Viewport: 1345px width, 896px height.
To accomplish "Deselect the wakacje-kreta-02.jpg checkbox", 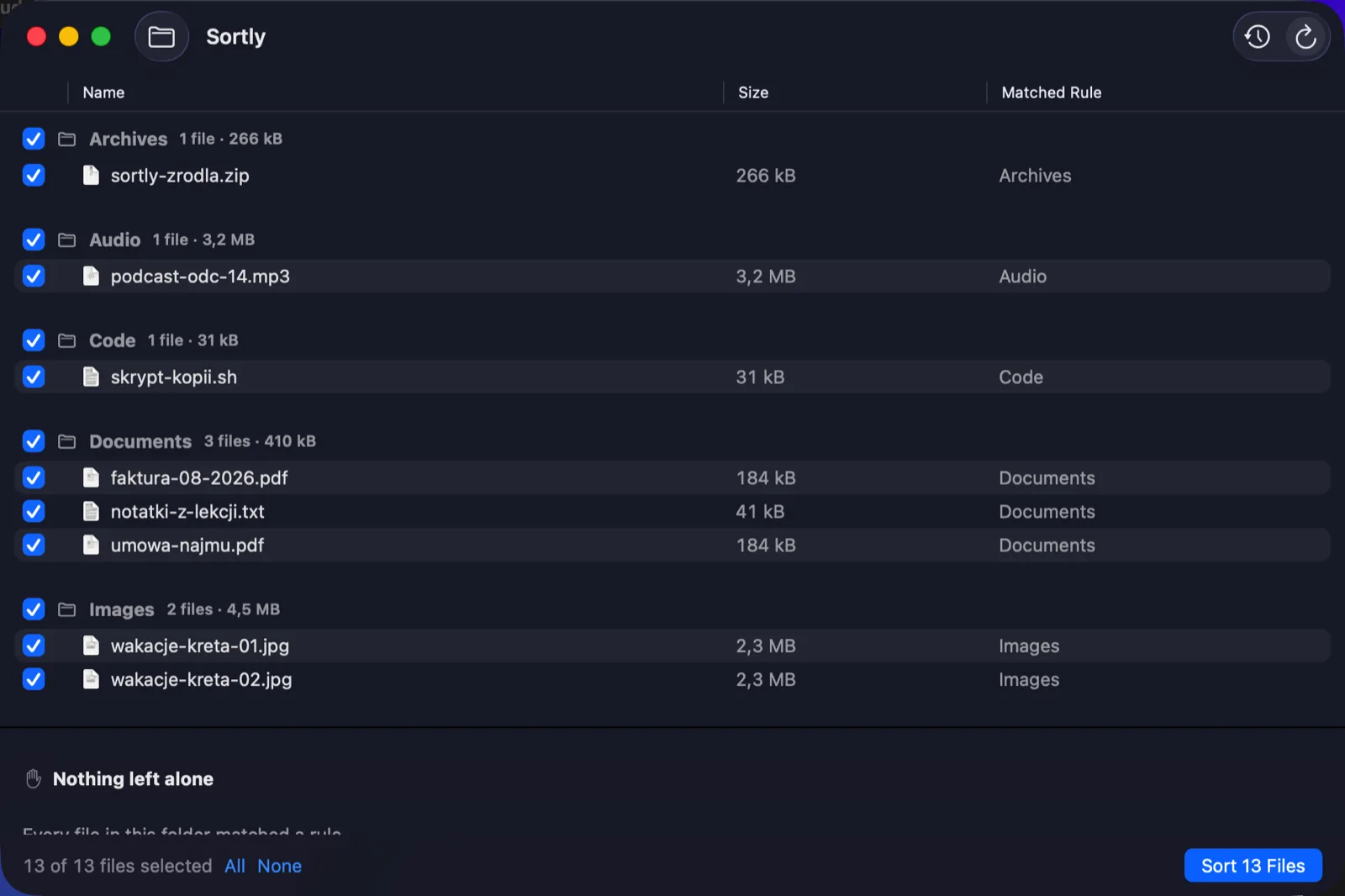I will point(34,679).
